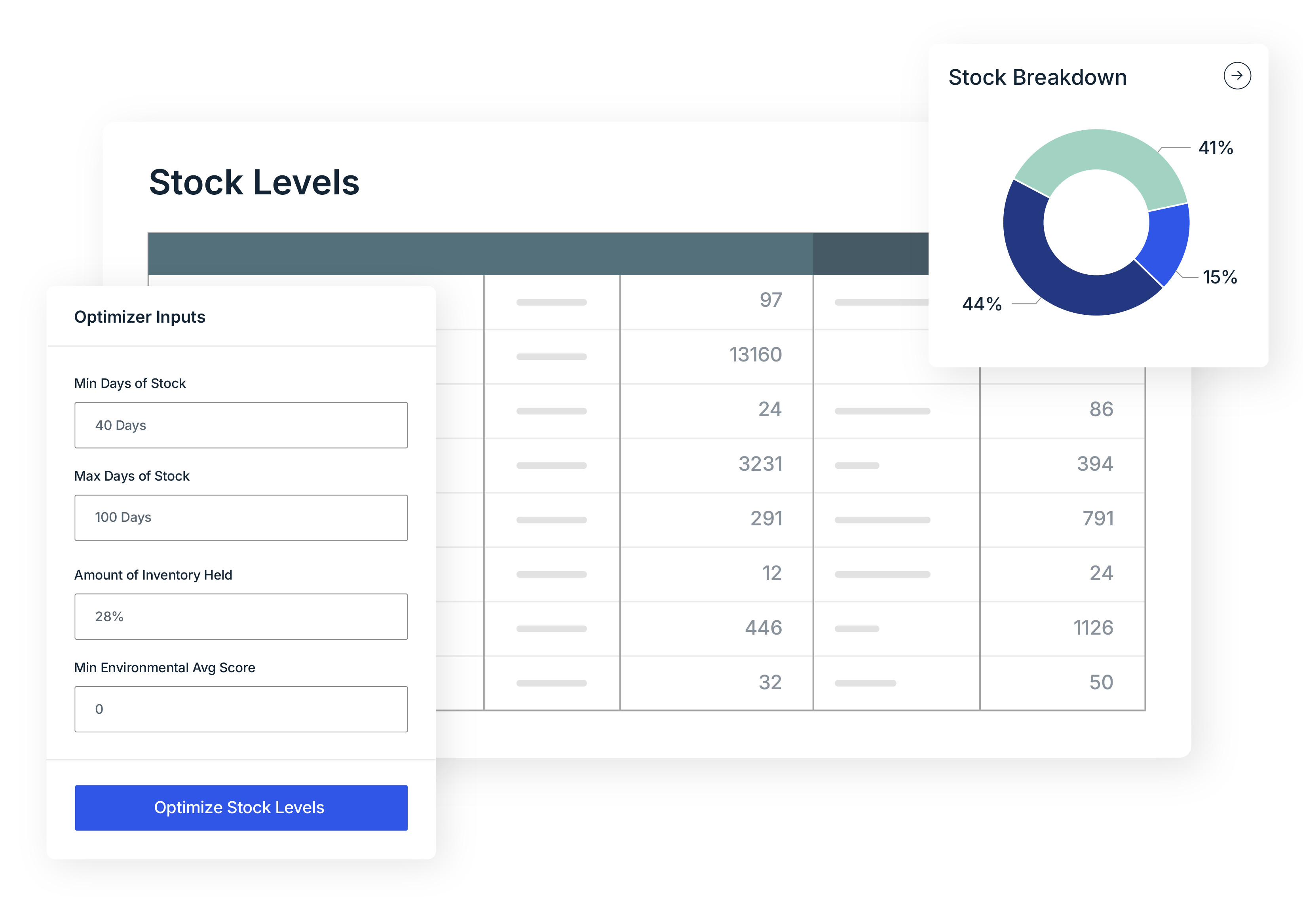Click the Amount of Inventory Held label
The width and height of the screenshot is (1303, 924).
(153, 575)
